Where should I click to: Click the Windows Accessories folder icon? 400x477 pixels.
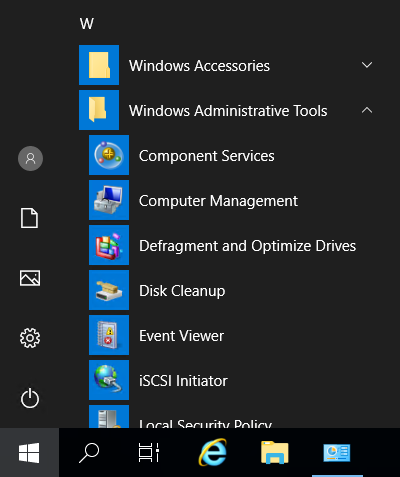[99, 65]
